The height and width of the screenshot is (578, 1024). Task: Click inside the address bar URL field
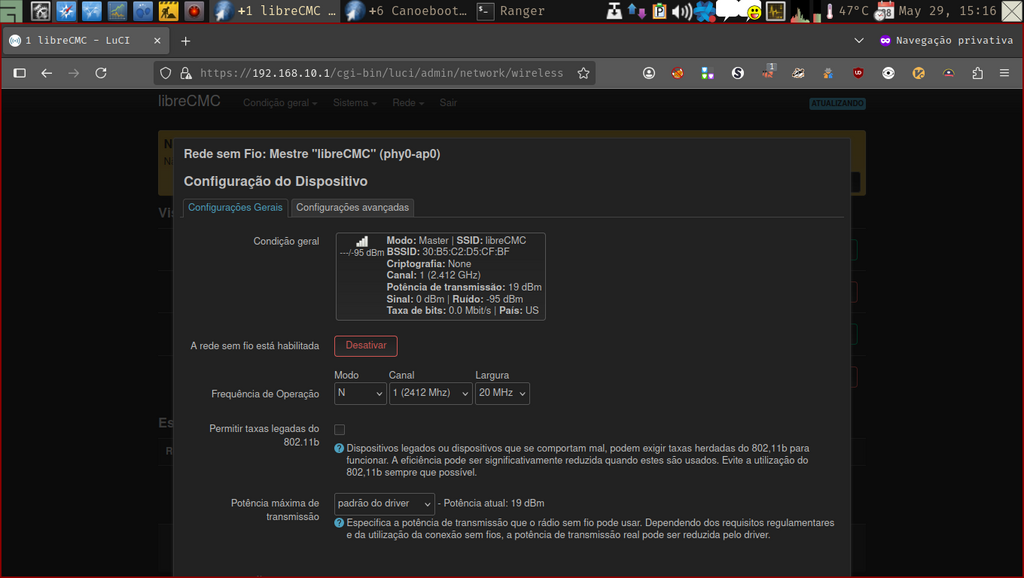point(380,73)
